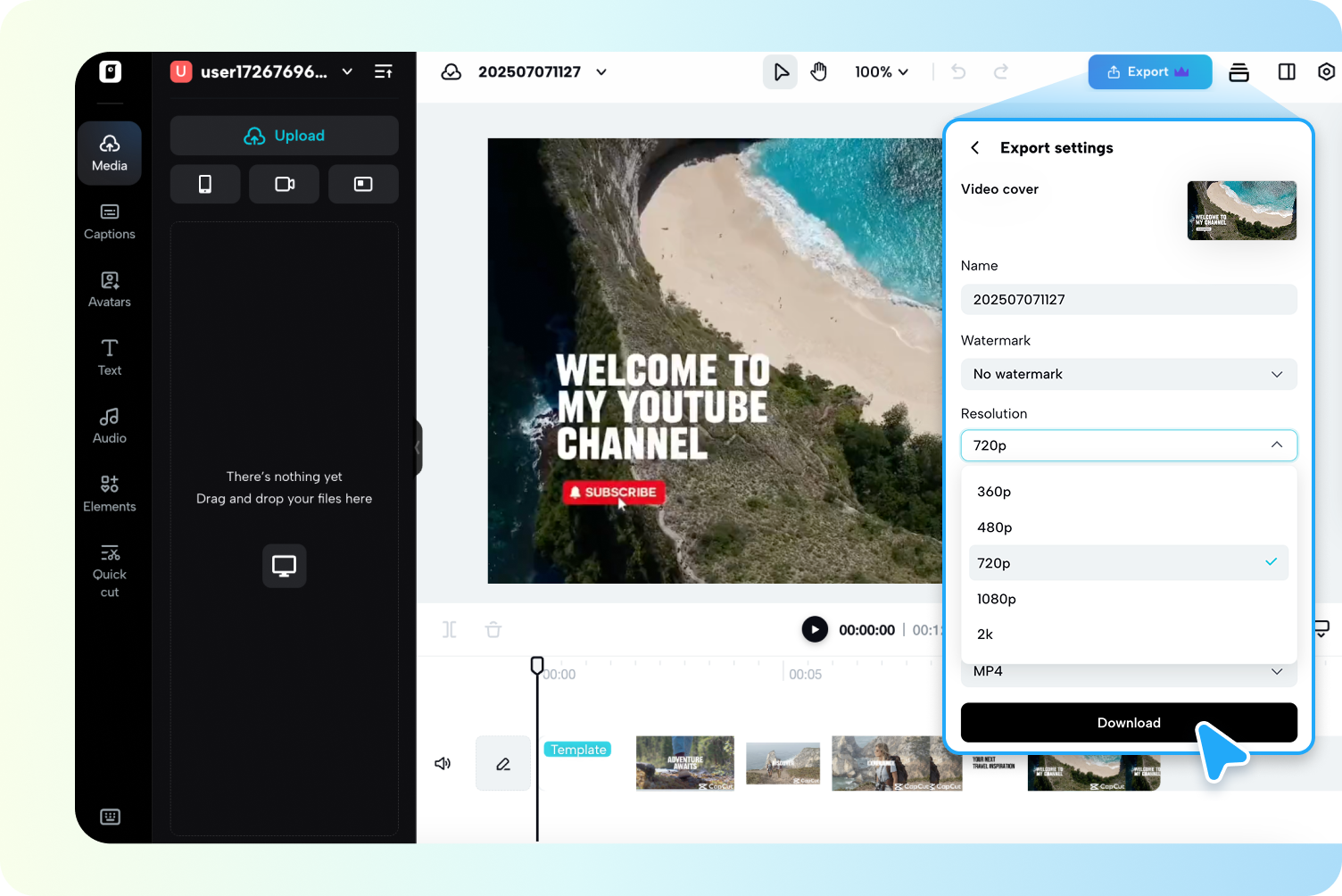Open the 100% zoom level dropdown
1342x896 pixels.
pyautogui.click(x=882, y=71)
